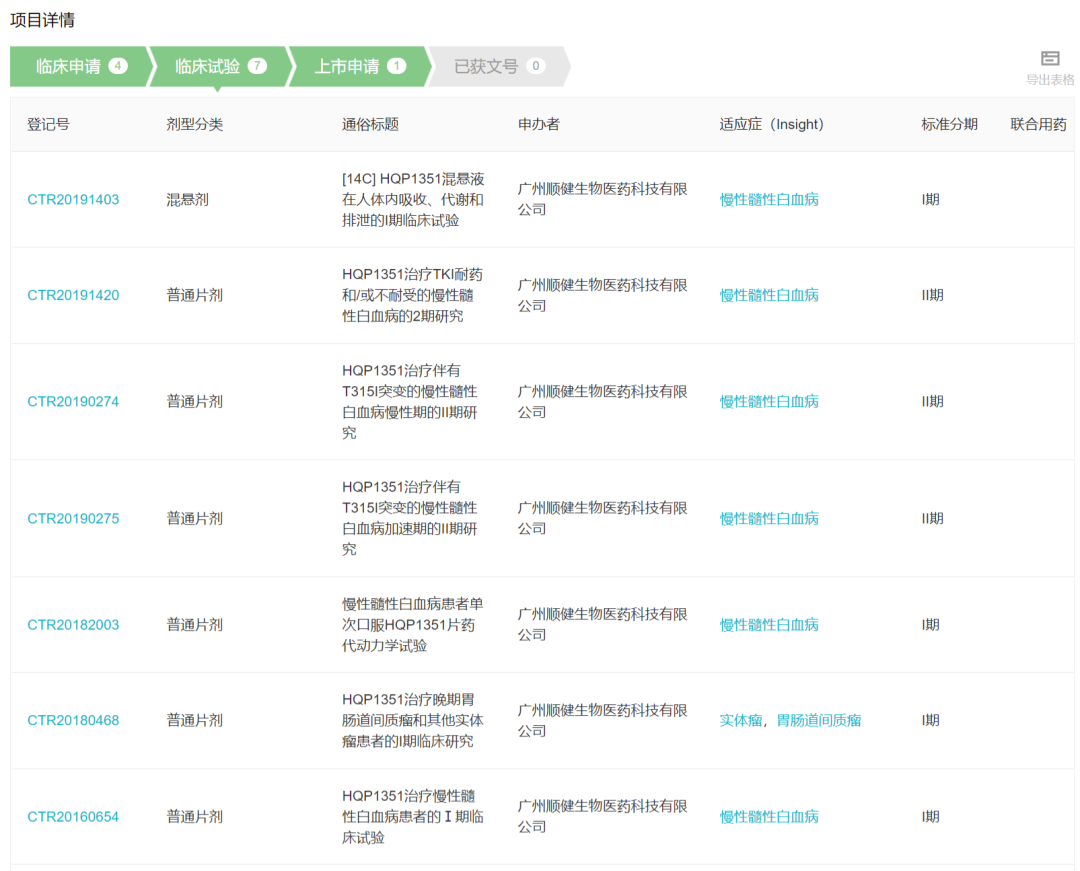The height and width of the screenshot is (871, 1080).
Task: Open registration link CTR20182003
Action: pyautogui.click(x=73, y=625)
